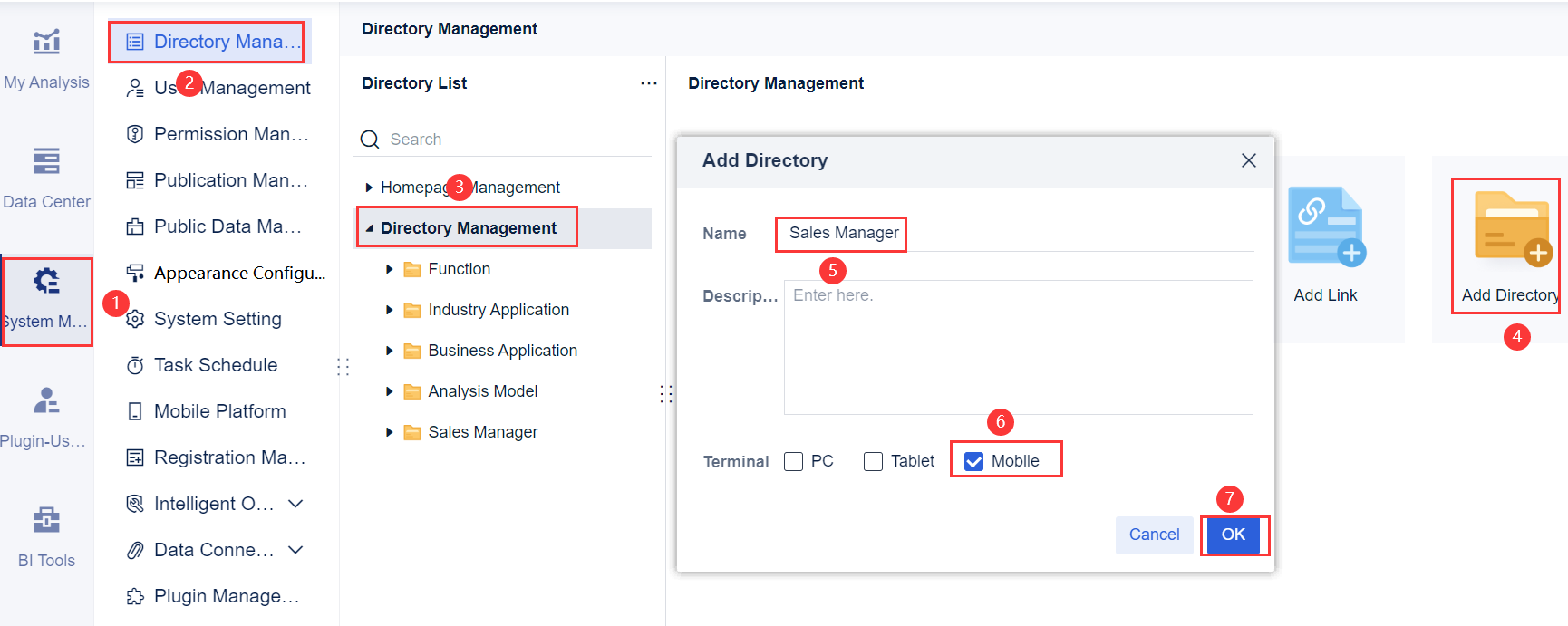Viewport: 1568px width, 626px height.
Task: Expand the Sales Manager folder
Action: click(x=390, y=432)
